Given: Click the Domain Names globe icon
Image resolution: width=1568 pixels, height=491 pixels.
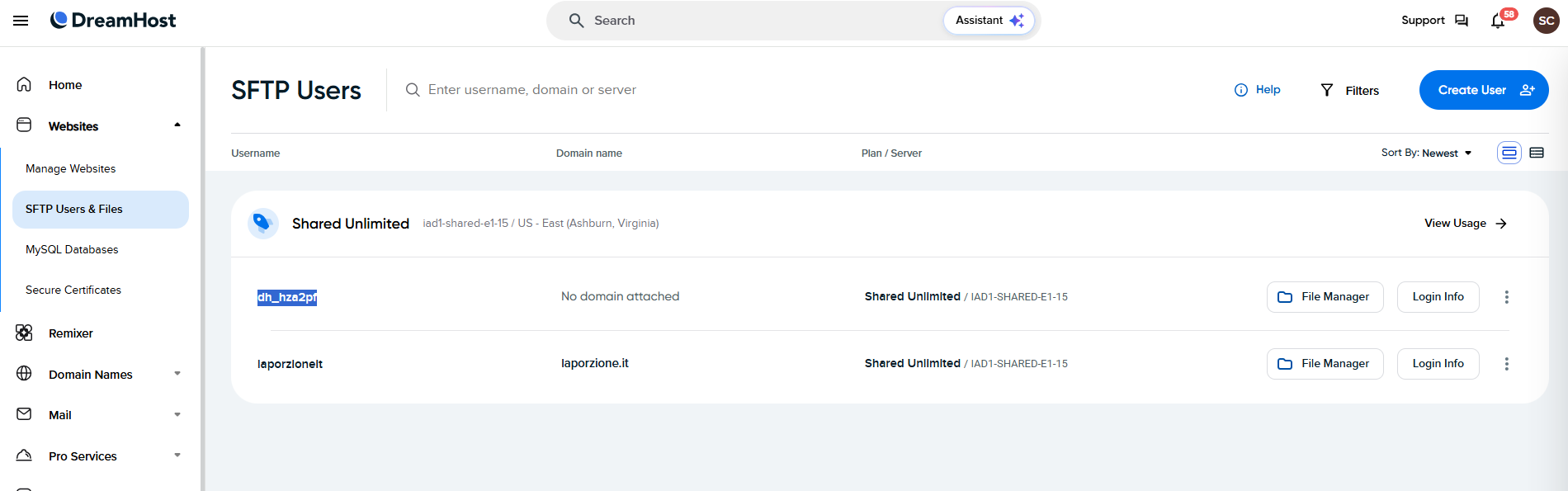Looking at the screenshot, I should [24, 374].
